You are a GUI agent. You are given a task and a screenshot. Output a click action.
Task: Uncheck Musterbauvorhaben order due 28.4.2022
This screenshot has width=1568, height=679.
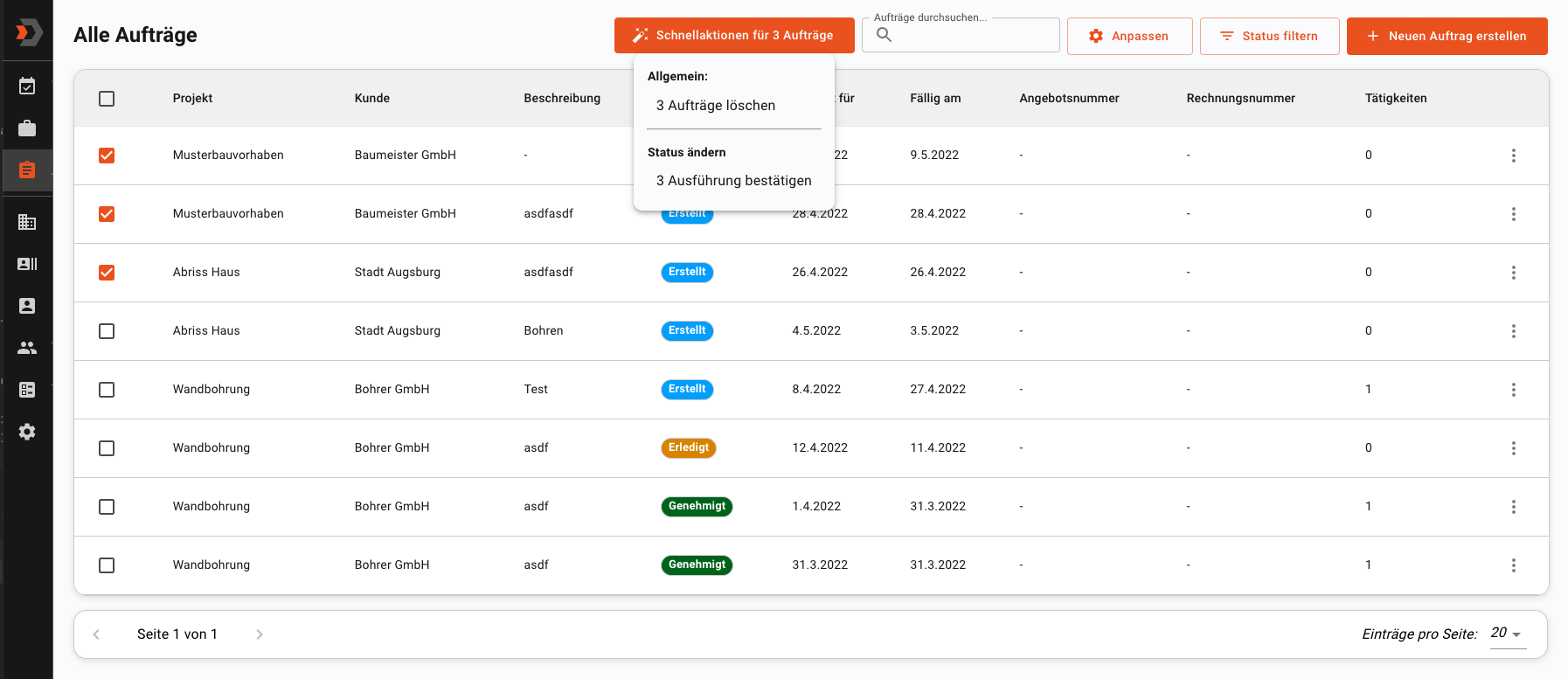pos(107,214)
